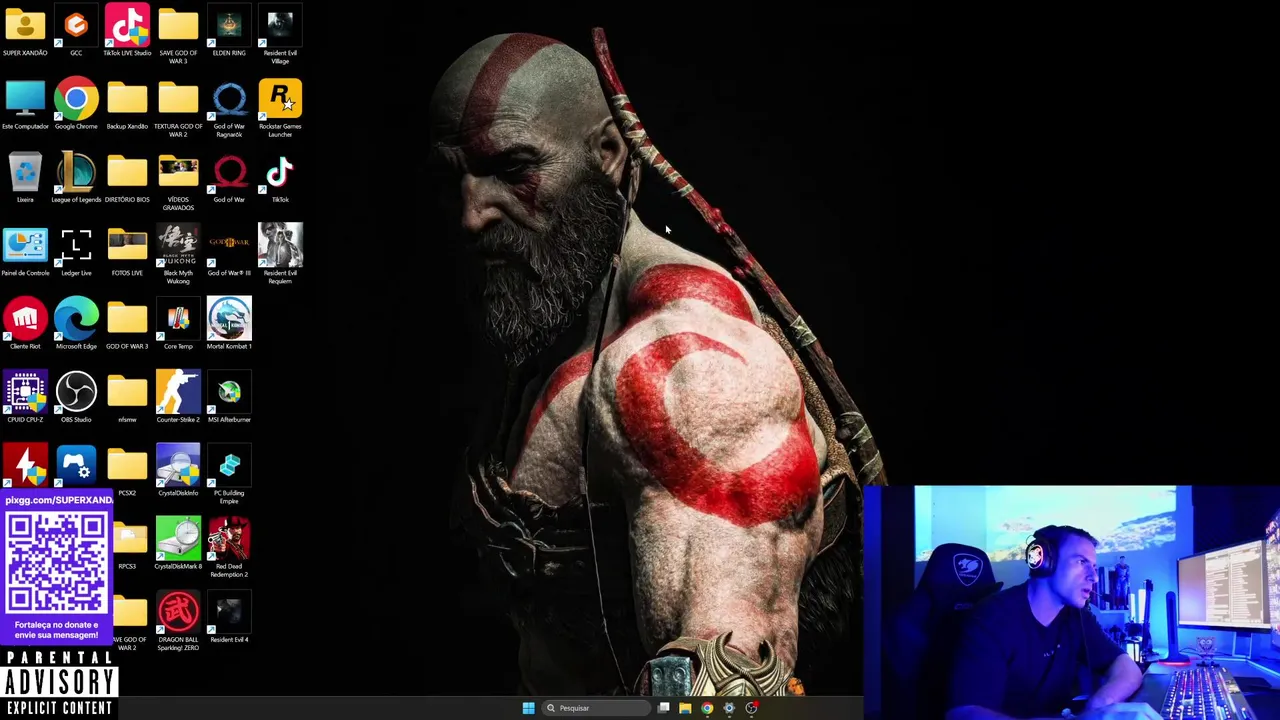Launch Resident Evil Village shortcut

point(280,35)
